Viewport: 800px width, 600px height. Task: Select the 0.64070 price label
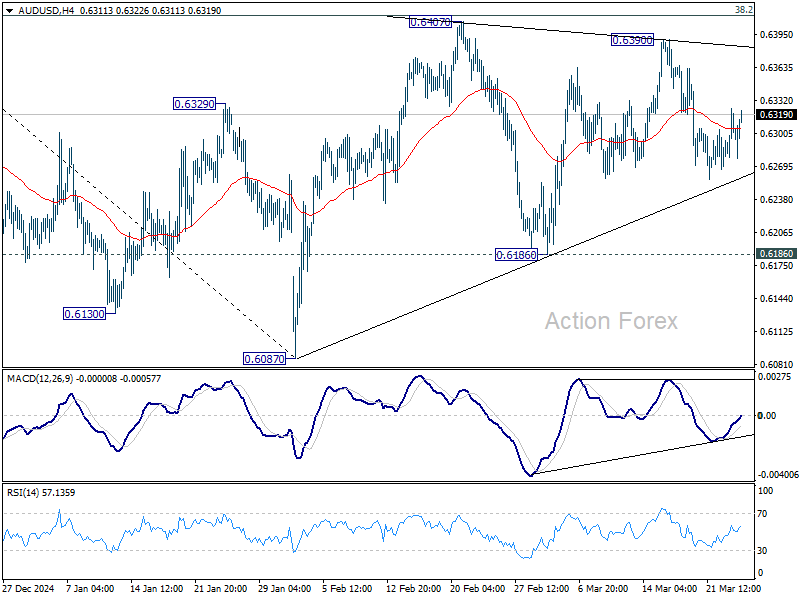coord(431,22)
